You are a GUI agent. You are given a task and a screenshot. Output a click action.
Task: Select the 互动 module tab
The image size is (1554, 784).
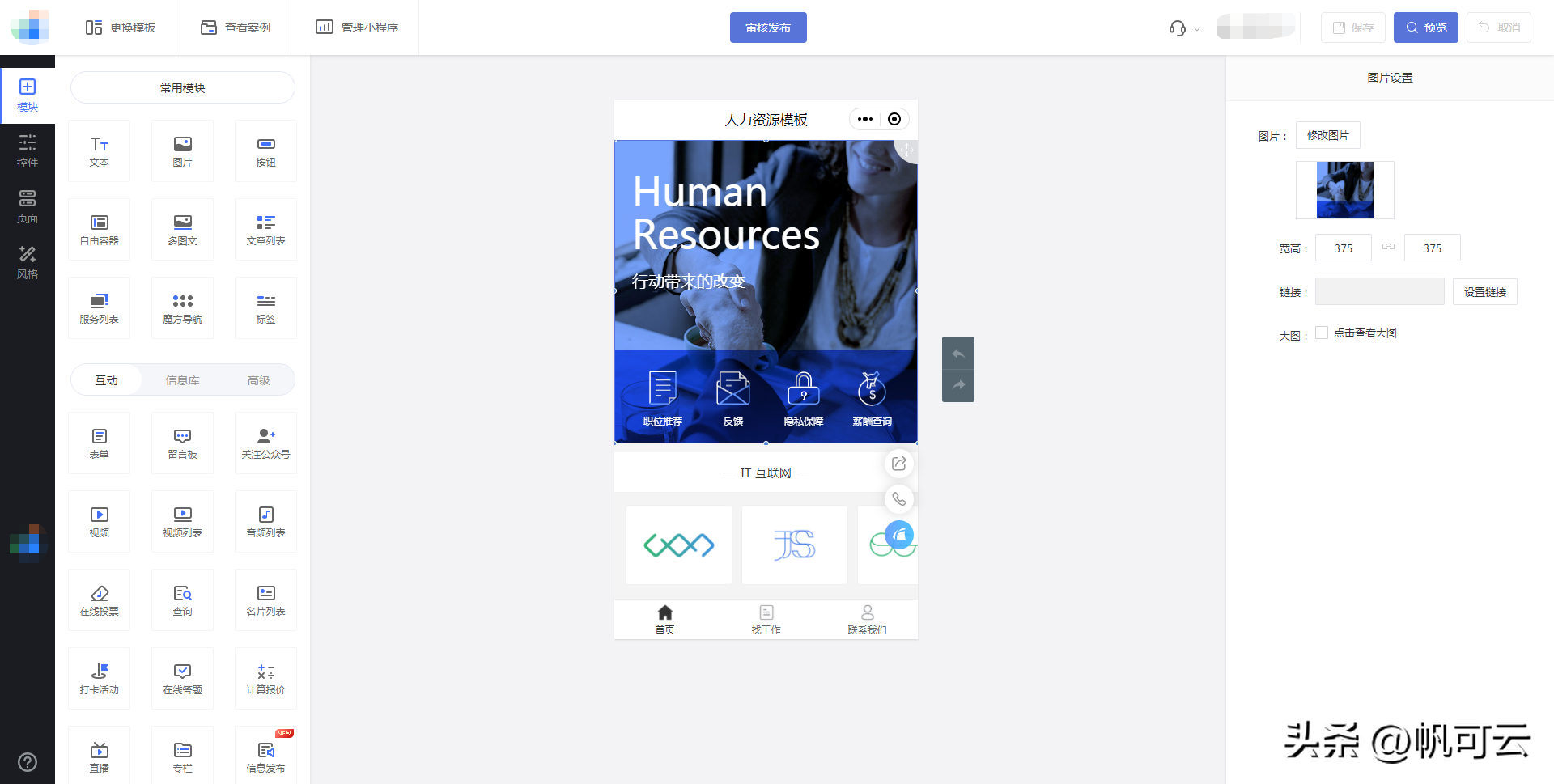(x=107, y=379)
